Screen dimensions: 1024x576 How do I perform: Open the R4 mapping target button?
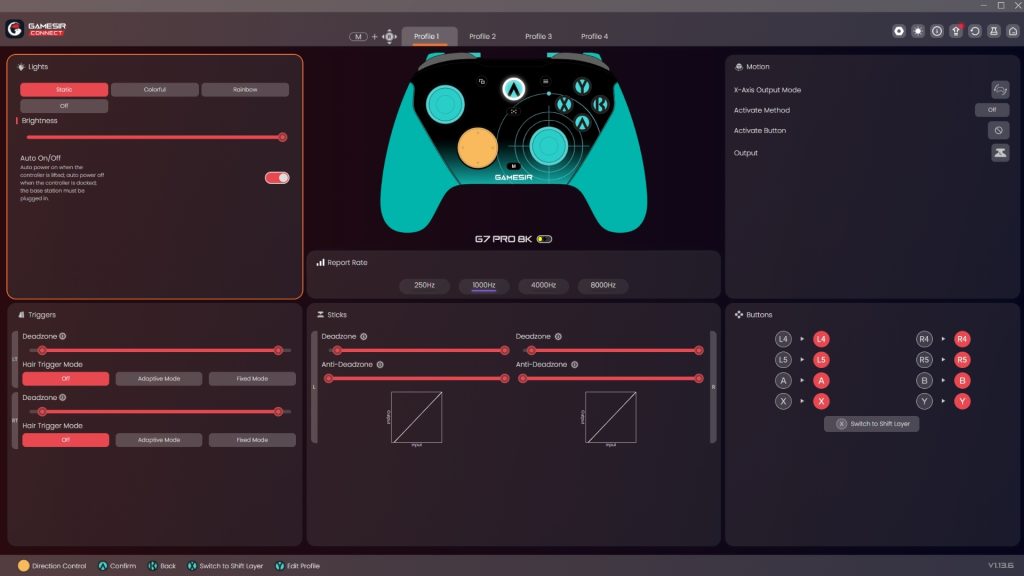coord(962,339)
